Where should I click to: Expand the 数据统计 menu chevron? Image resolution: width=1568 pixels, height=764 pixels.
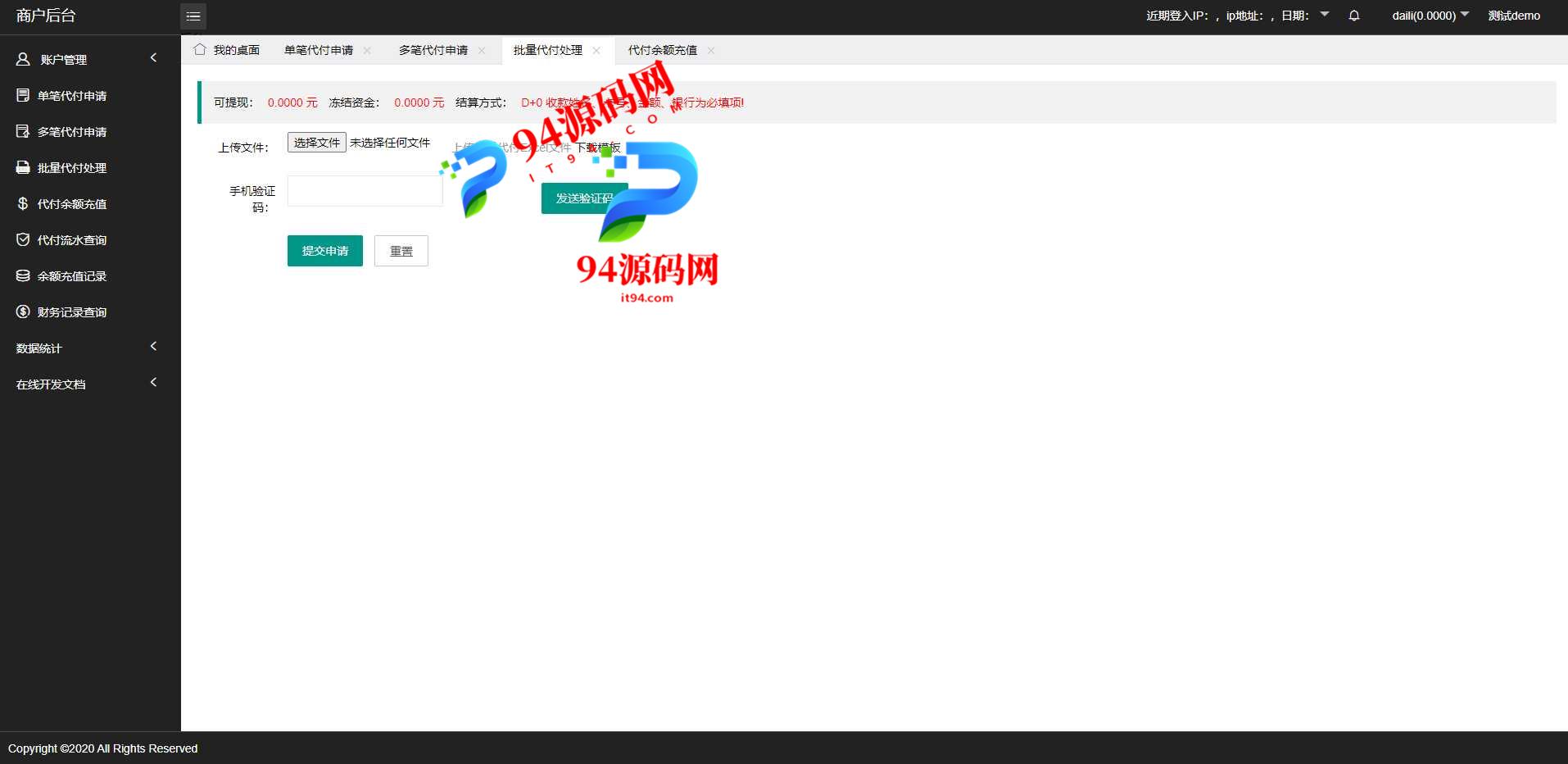click(153, 346)
